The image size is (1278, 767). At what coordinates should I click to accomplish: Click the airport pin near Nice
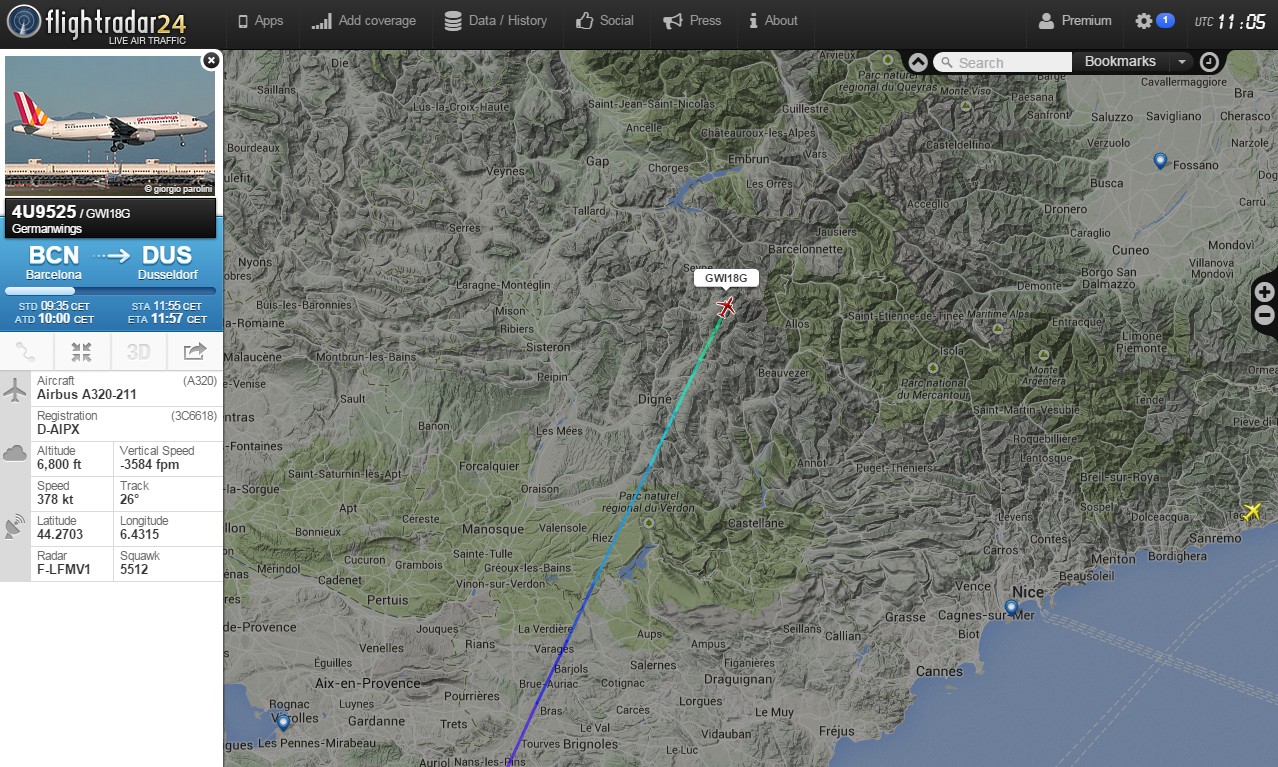(x=1011, y=607)
